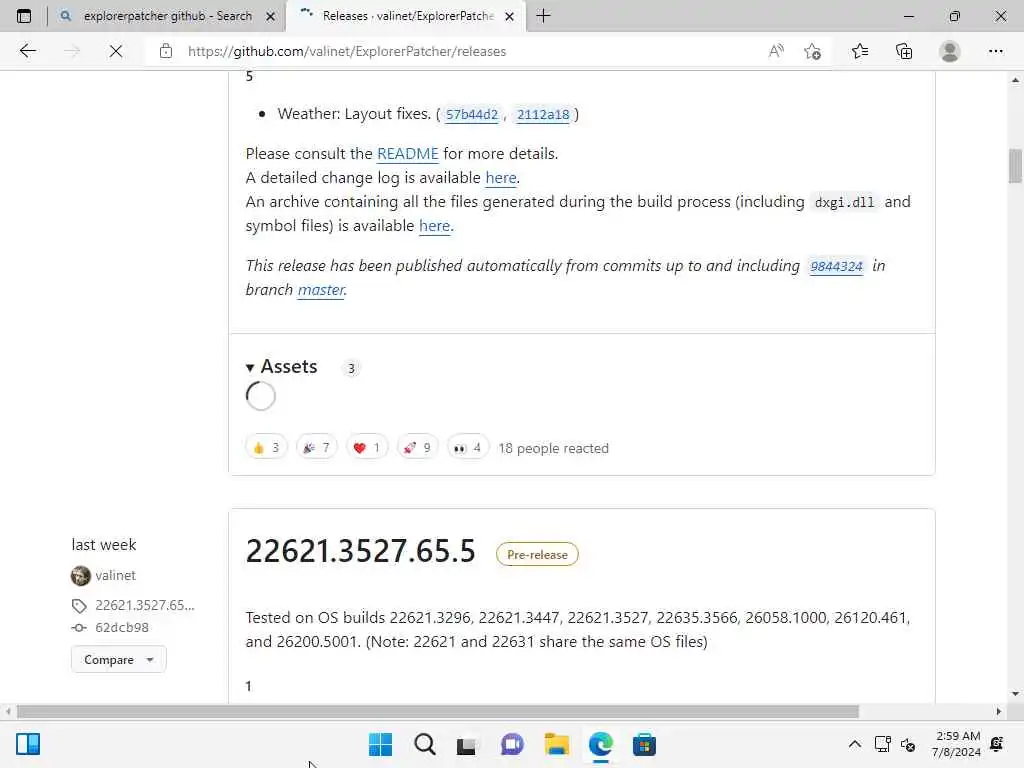Open Microsoft Store from taskbar
This screenshot has width=1024, height=768.
click(644, 744)
